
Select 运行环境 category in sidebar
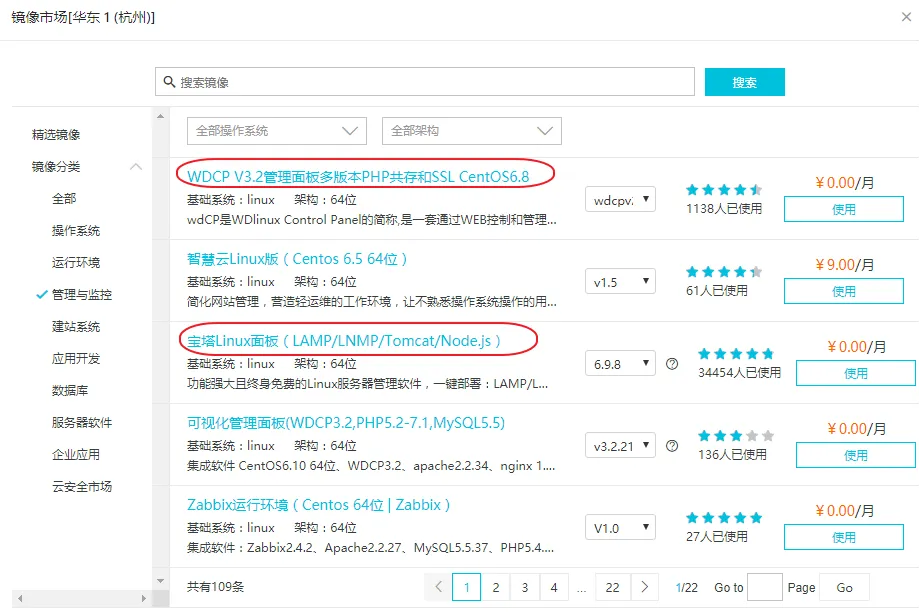tap(76, 263)
